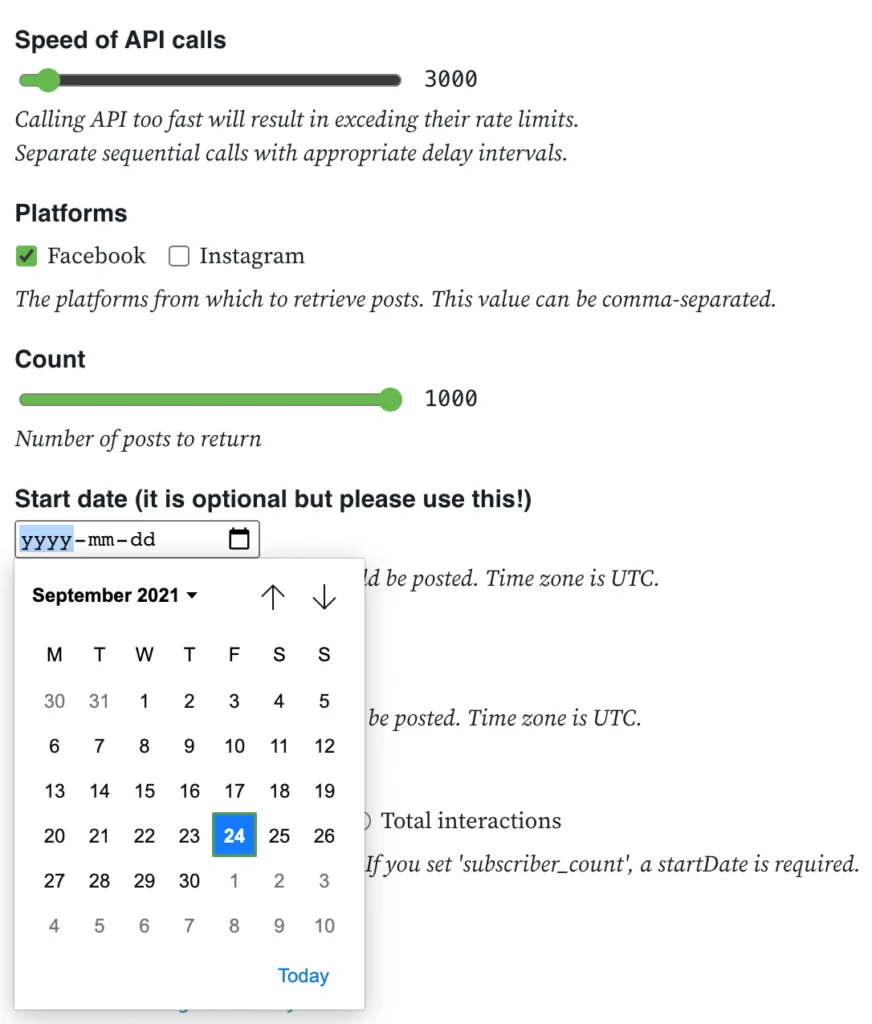Choose September 1 in the calendar
The width and height of the screenshot is (872, 1024).
[144, 701]
